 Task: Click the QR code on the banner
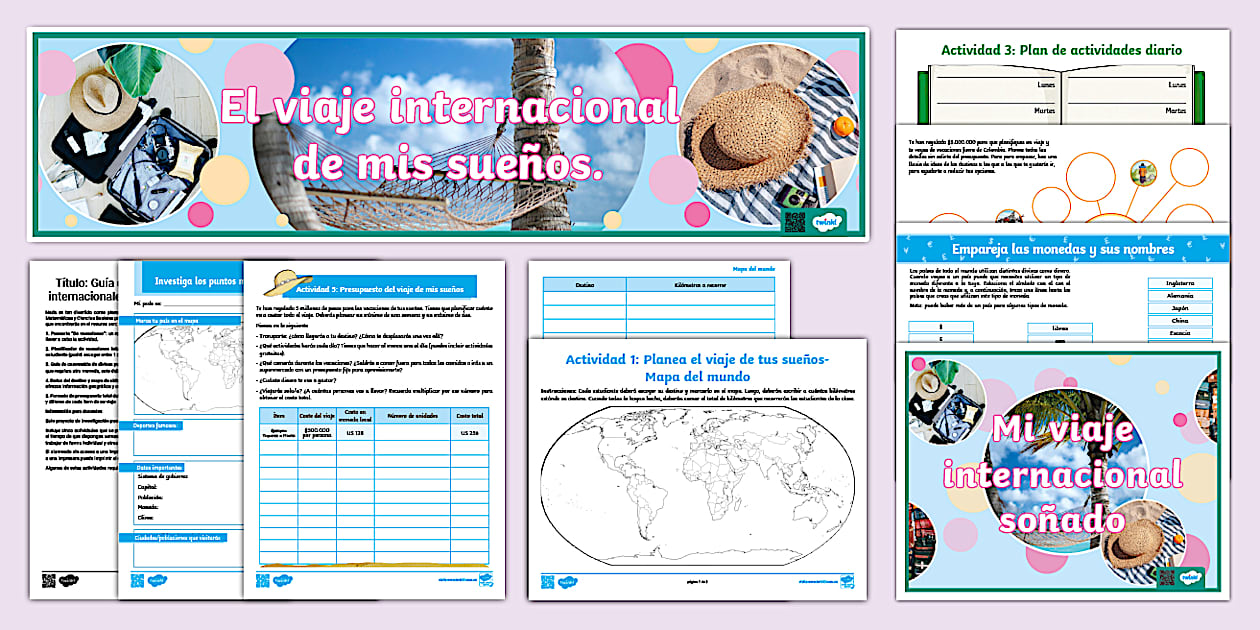point(795,221)
